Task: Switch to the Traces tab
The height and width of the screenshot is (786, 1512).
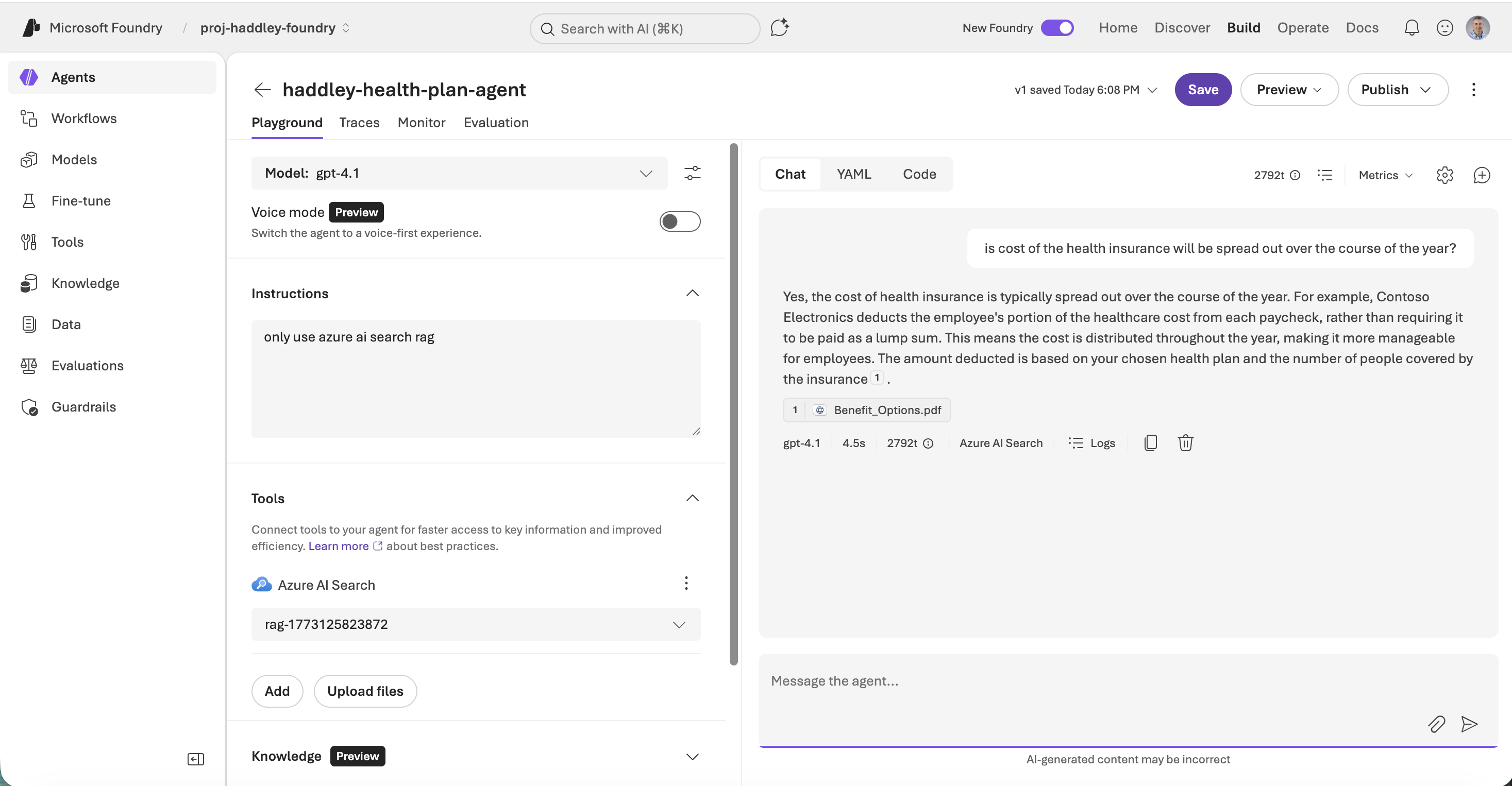Action: coord(359,123)
